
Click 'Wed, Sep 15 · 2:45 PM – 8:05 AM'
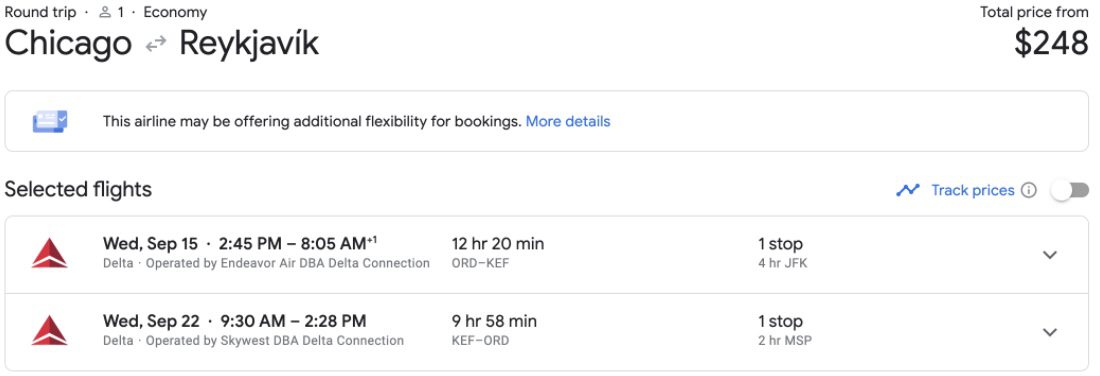[240, 243]
